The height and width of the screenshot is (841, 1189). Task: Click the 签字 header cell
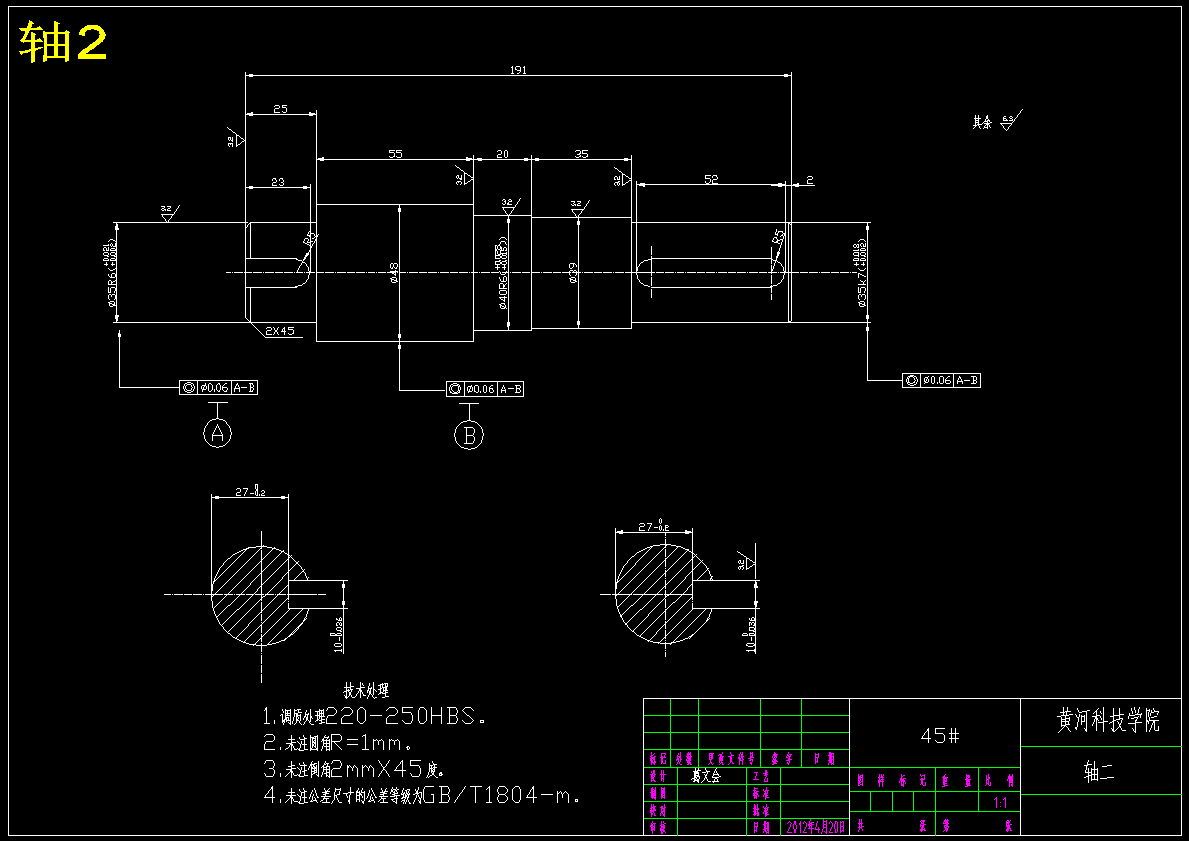tap(781, 758)
